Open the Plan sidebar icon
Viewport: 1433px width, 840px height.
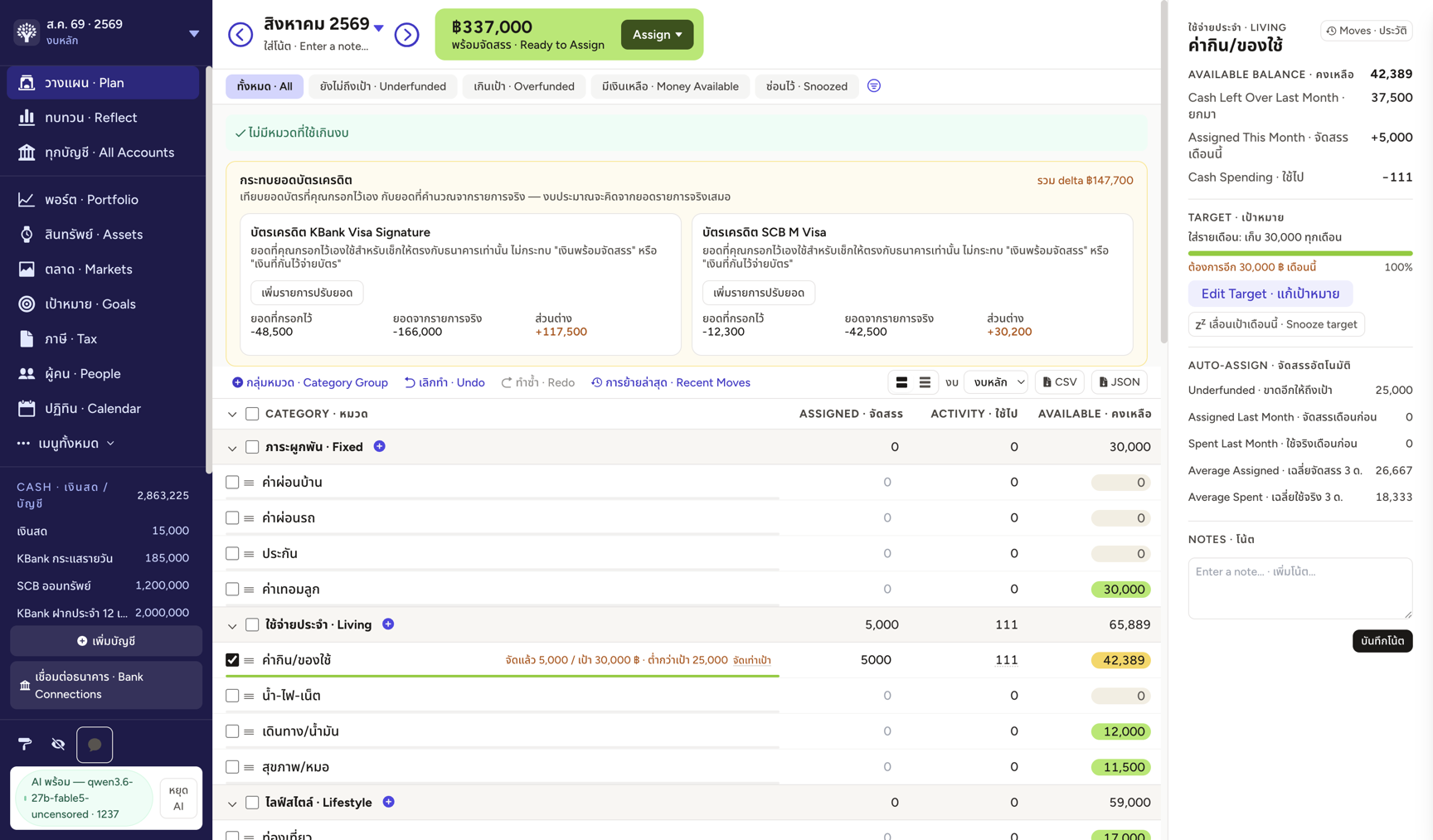[27, 83]
